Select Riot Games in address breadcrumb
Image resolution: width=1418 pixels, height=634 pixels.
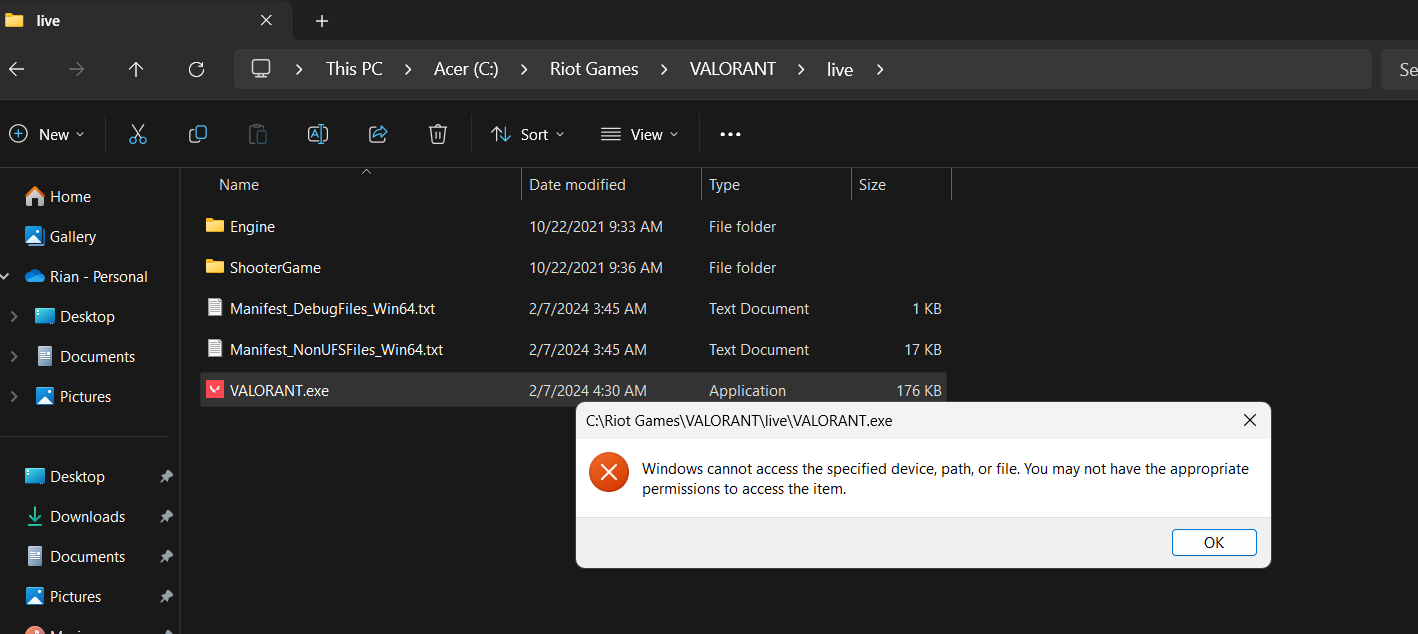click(x=594, y=69)
